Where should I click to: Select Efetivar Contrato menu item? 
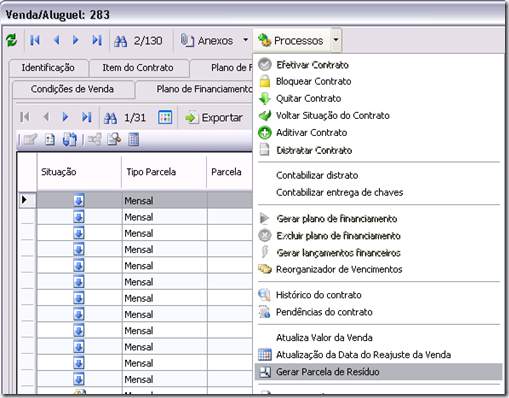click(x=379, y=65)
